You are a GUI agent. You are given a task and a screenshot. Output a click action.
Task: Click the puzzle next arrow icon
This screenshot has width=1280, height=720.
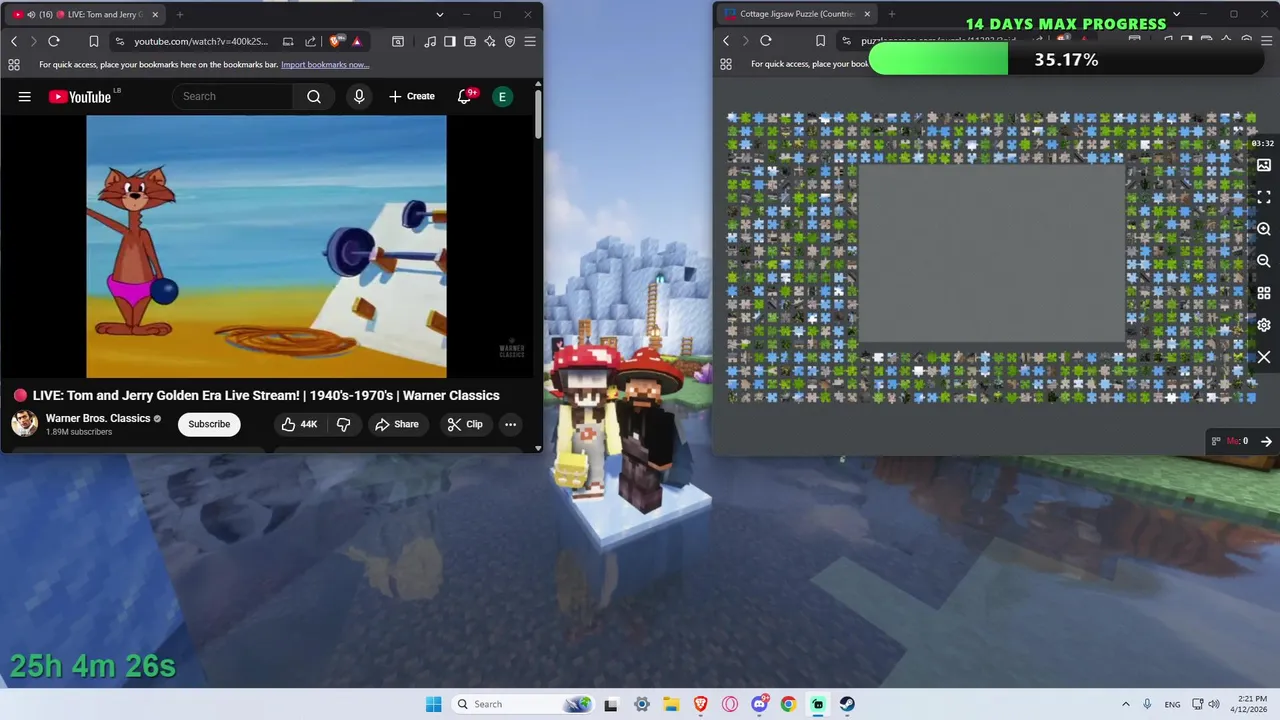[x=1266, y=441]
